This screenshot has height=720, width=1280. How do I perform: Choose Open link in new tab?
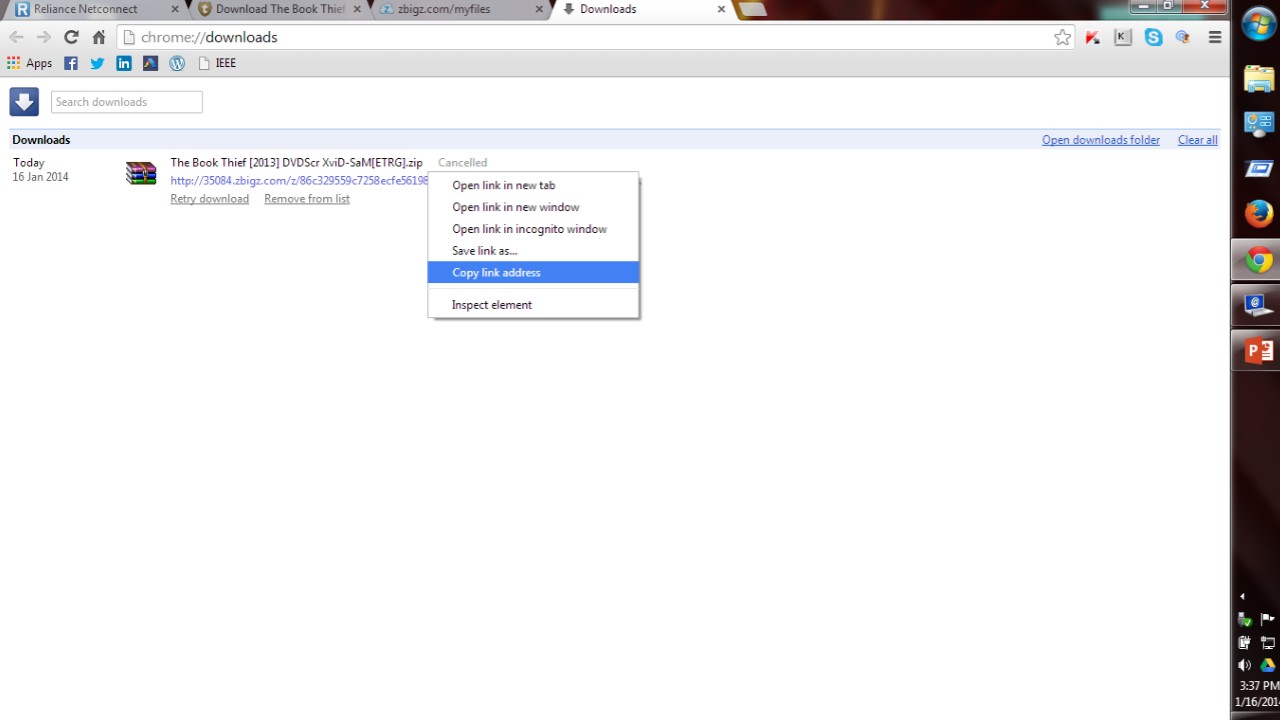(x=503, y=185)
